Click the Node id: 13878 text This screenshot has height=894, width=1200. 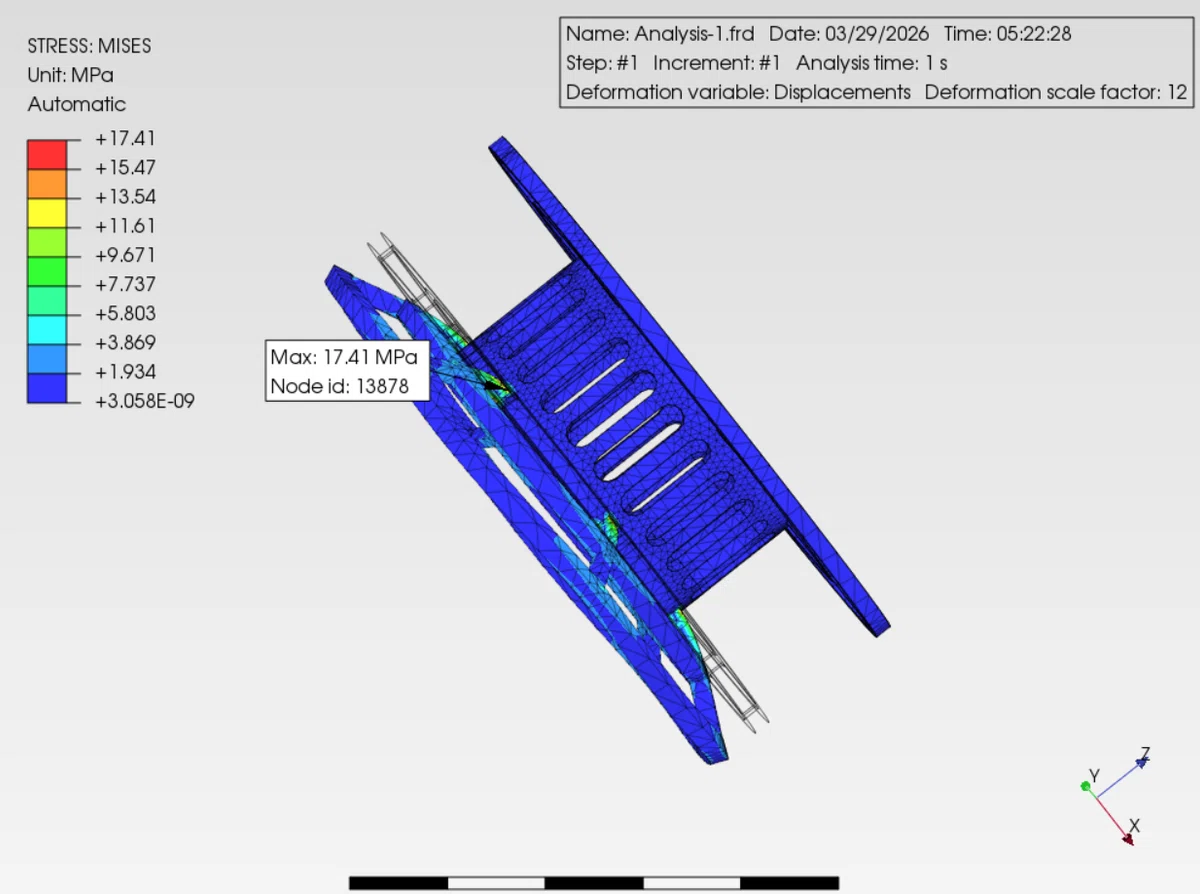pos(340,386)
